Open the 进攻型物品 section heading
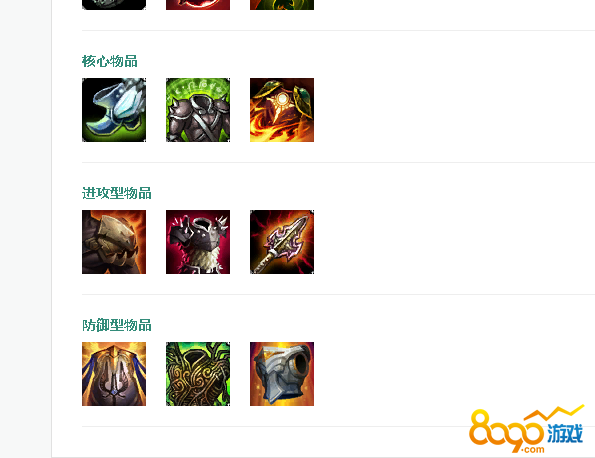Screen dimensions: 595x458 coord(116,193)
